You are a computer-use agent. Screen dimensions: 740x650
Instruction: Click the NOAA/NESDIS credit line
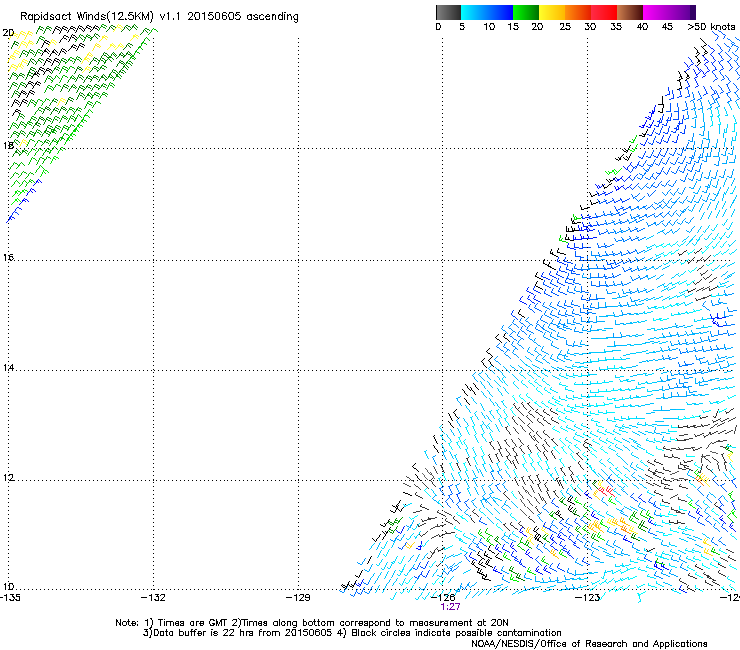(x=589, y=644)
